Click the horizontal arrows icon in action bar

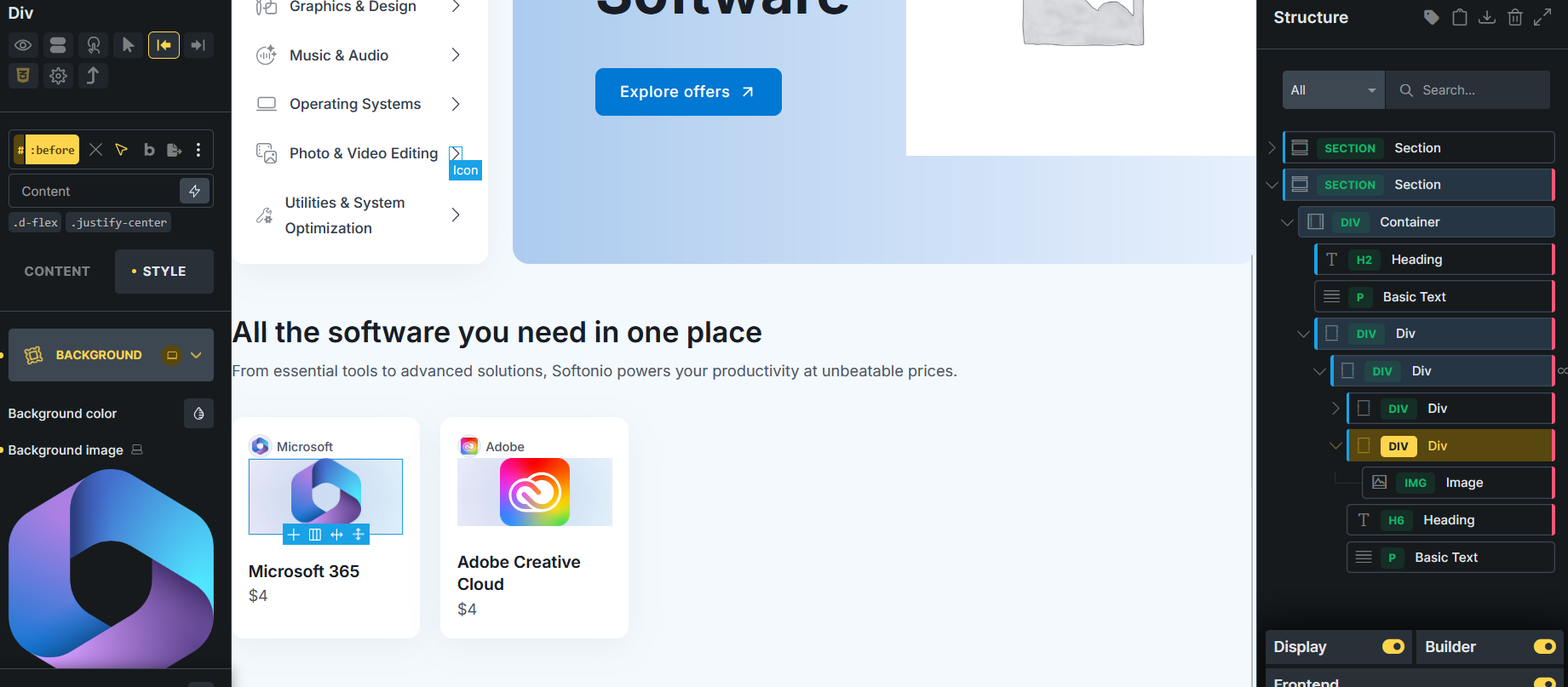[x=336, y=535]
